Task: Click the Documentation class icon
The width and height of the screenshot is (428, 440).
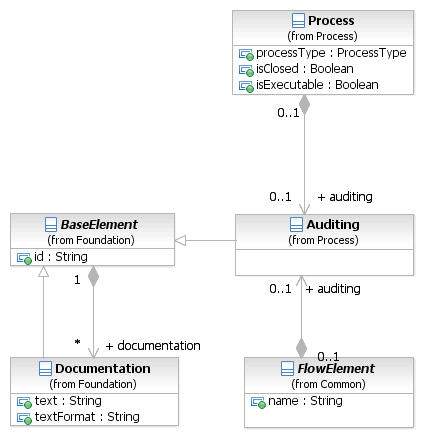Action: click(45, 369)
